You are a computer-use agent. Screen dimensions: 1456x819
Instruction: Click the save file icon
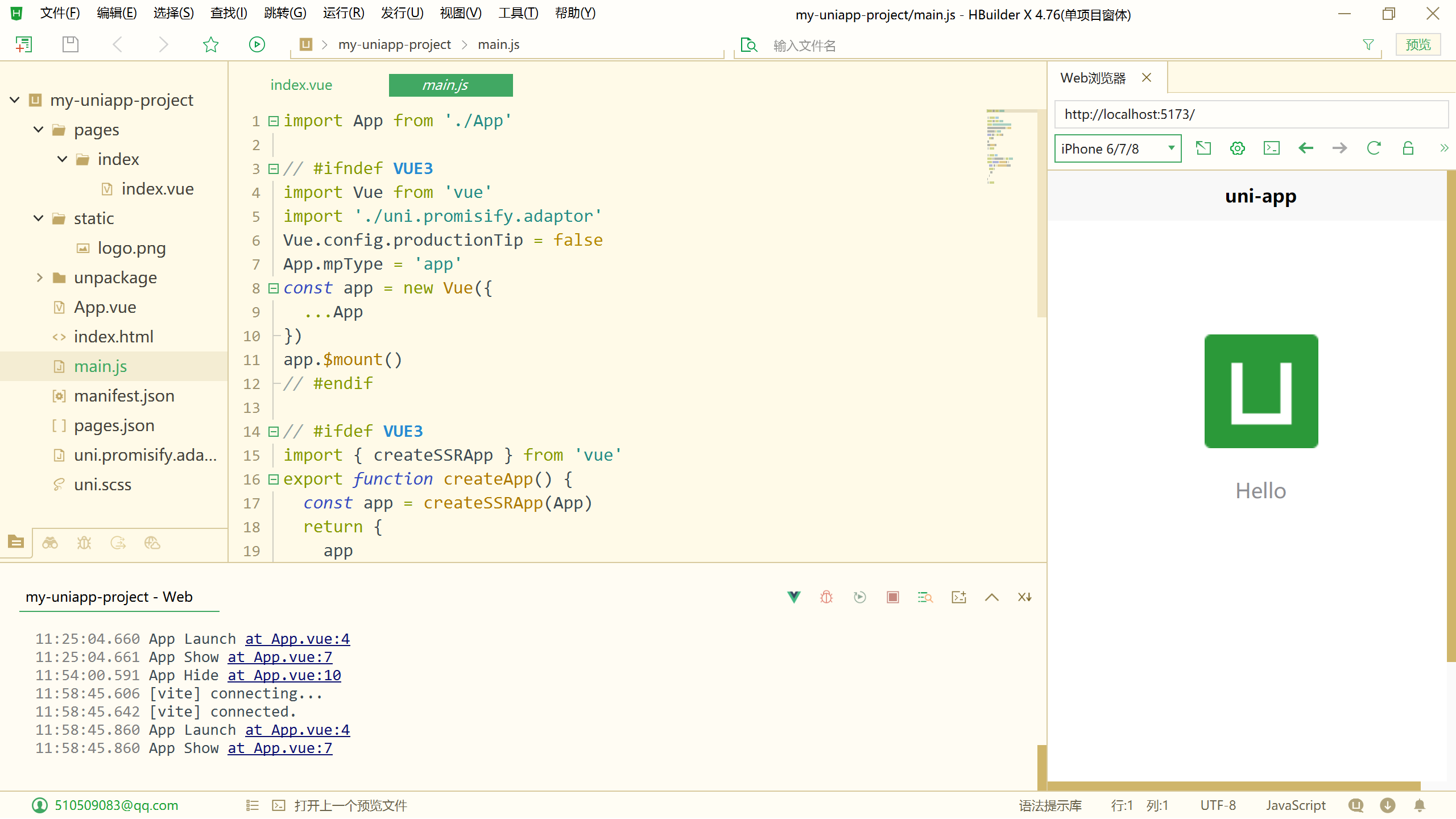click(71, 44)
